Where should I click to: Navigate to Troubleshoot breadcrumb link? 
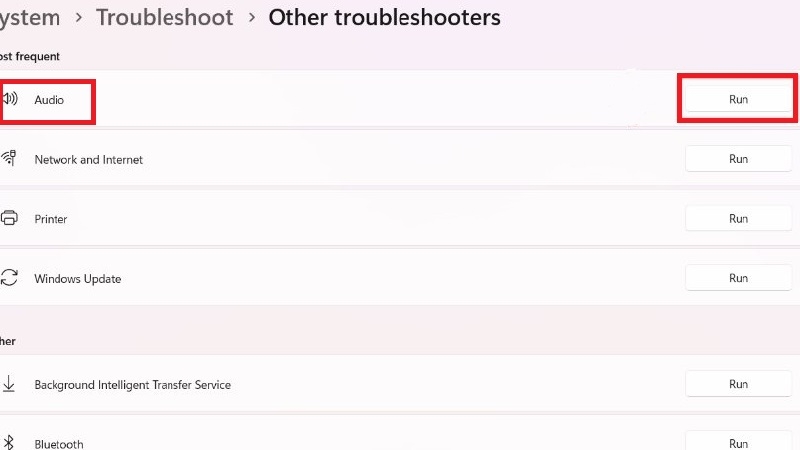point(164,17)
